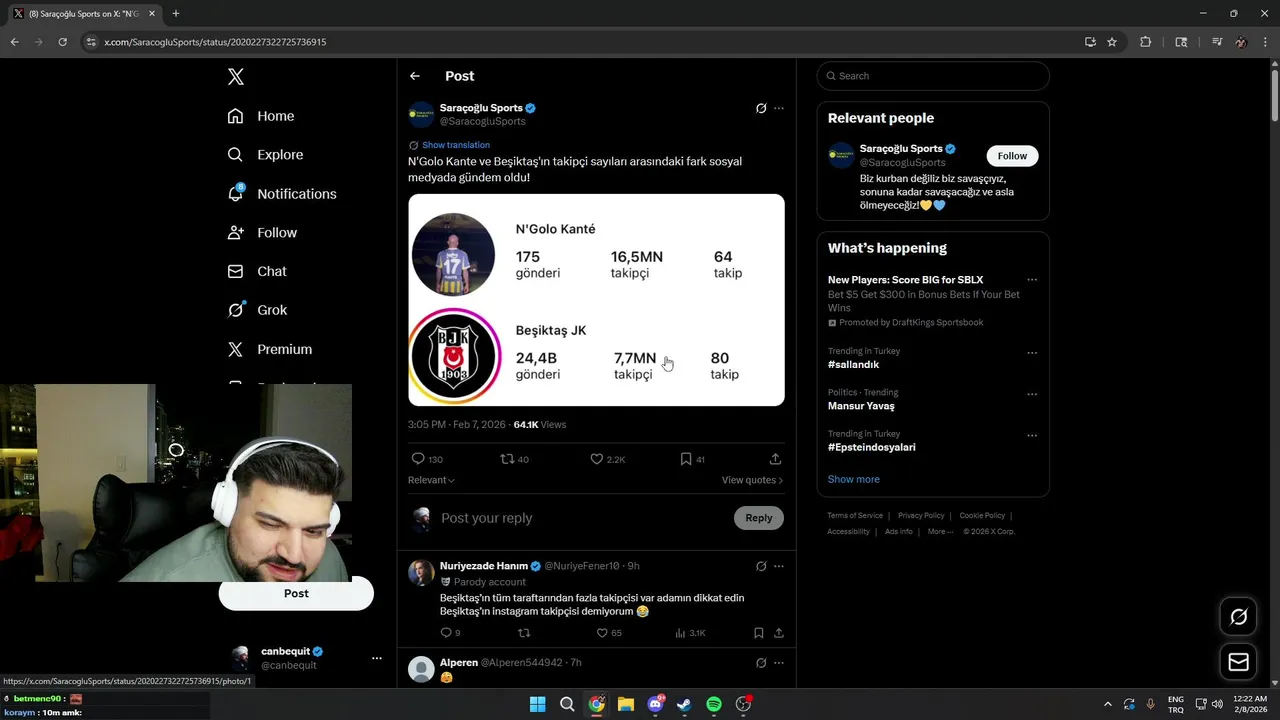Open Notifications in the sidebar
1280x720 pixels.
pos(282,194)
